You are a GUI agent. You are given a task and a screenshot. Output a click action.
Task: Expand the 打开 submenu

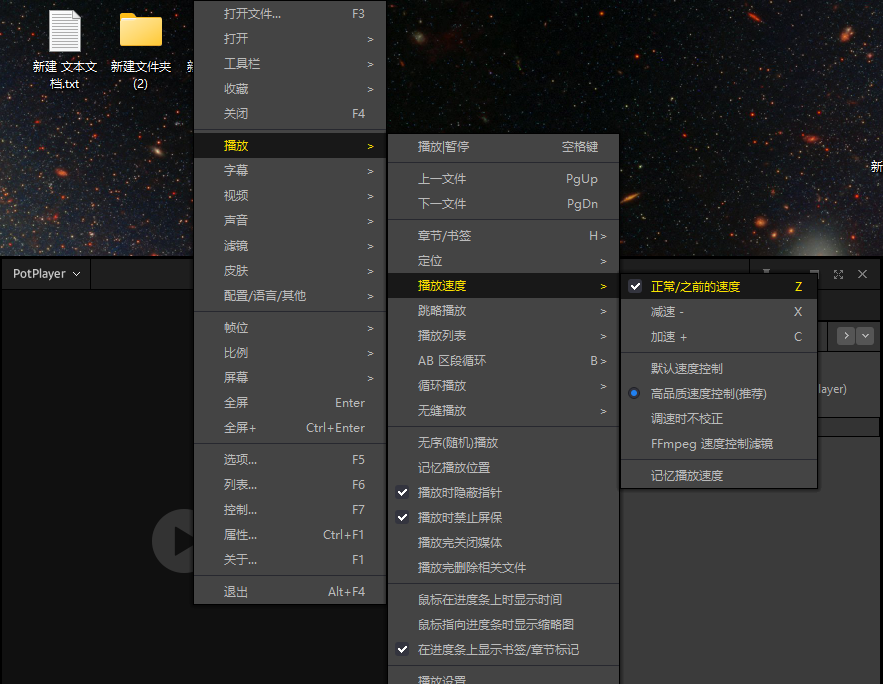click(x=290, y=39)
